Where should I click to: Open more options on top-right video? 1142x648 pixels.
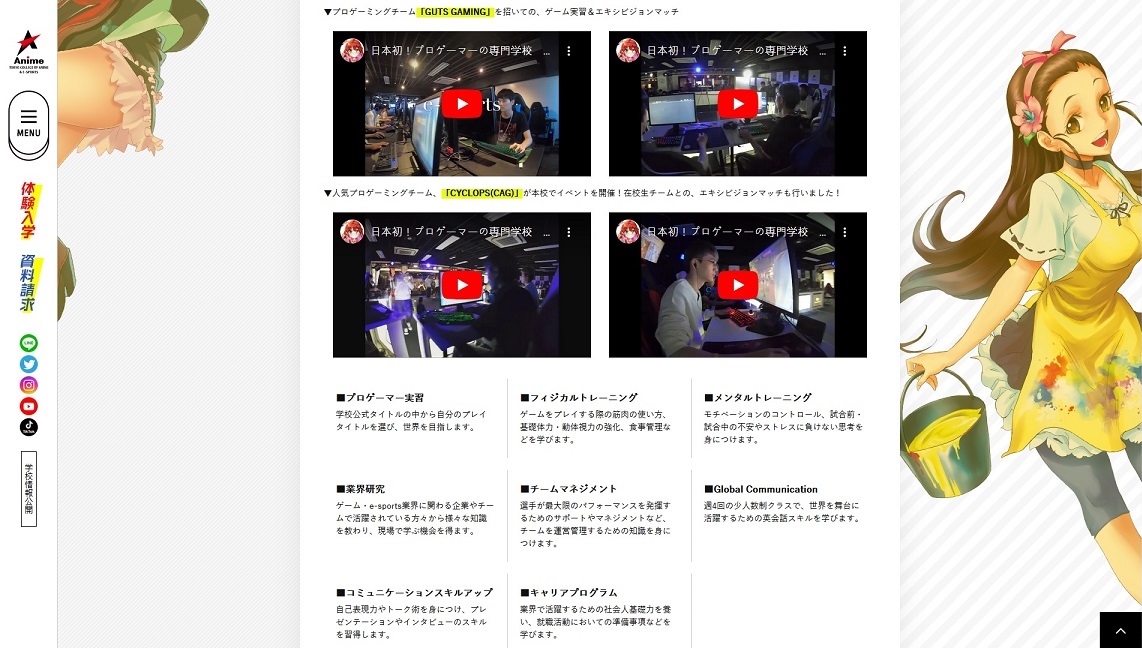pyautogui.click(x=845, y=51)
